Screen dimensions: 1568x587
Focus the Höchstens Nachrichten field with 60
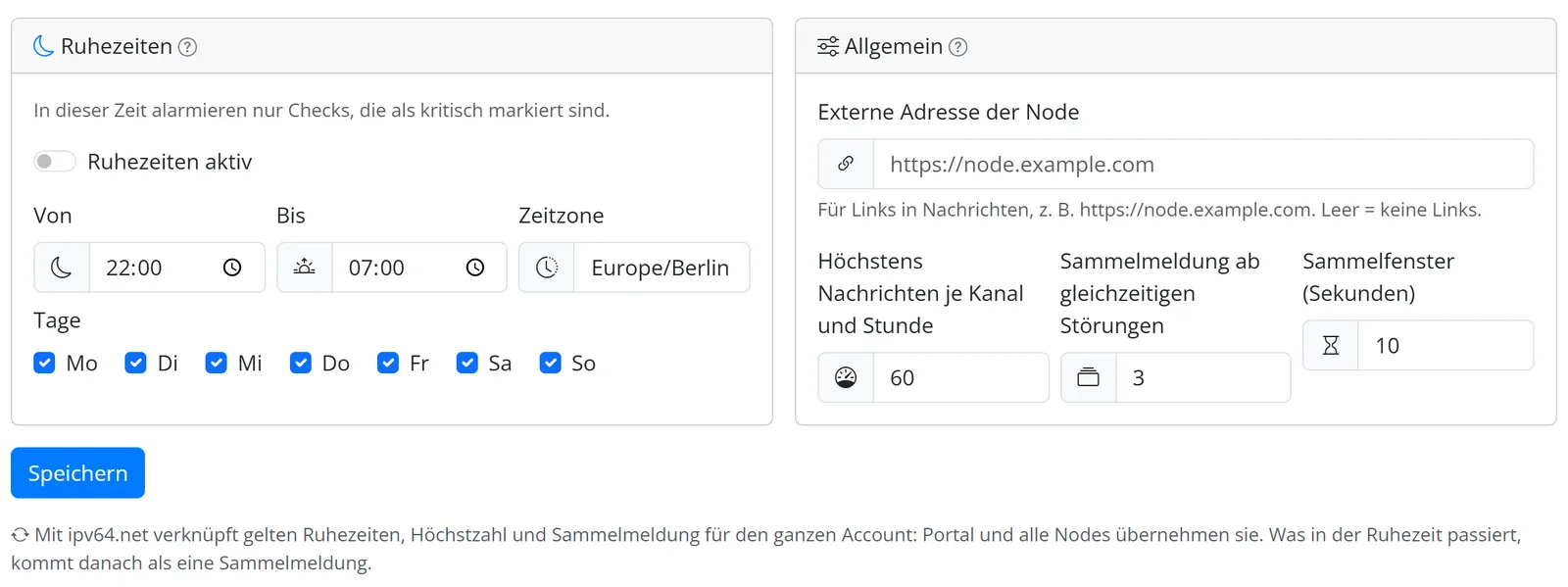pyautogui.click(x=960, y=377)
